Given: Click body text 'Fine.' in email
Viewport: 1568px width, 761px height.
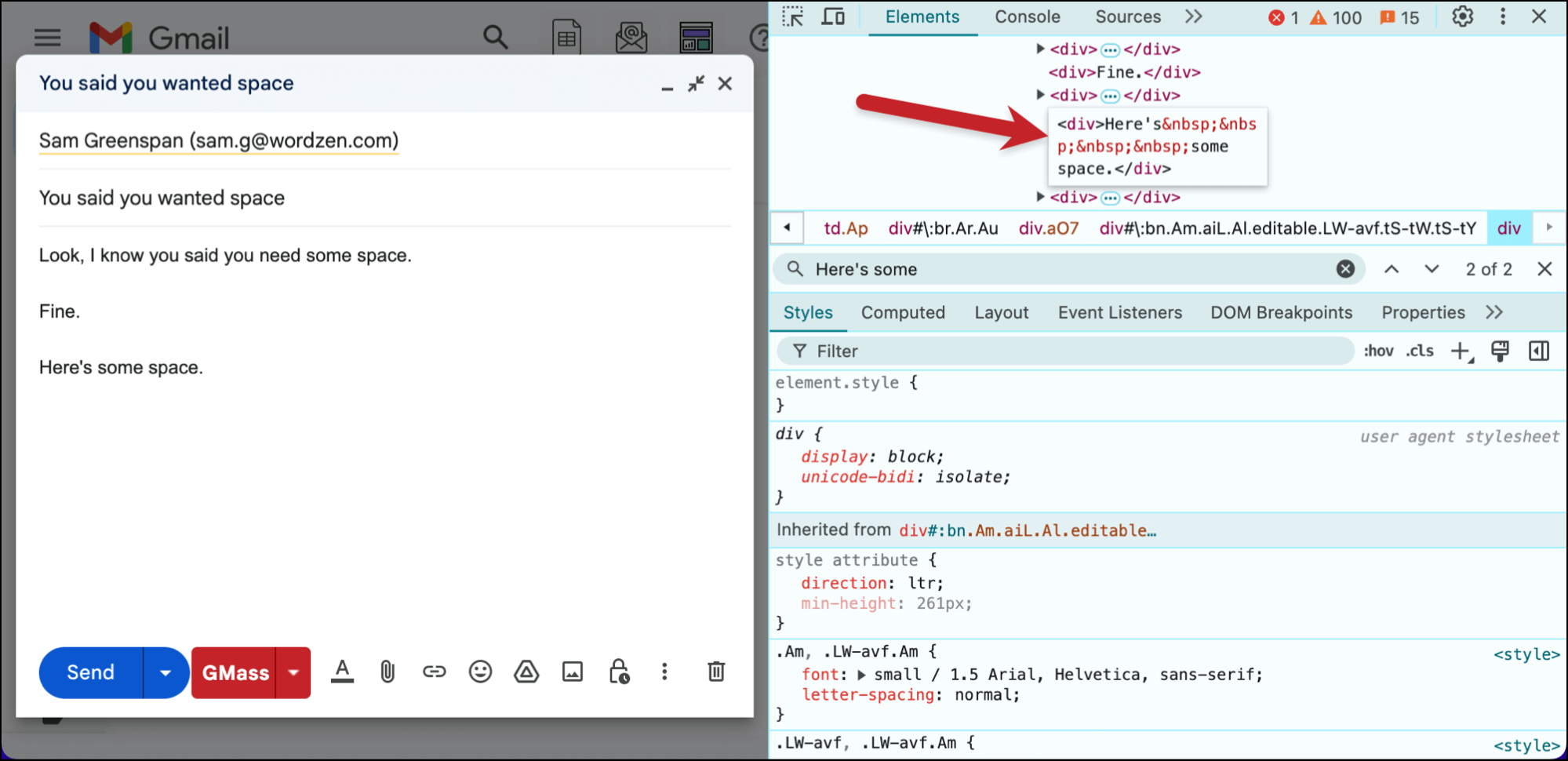Looking at the screenshot, I should (x=60, y=311).
